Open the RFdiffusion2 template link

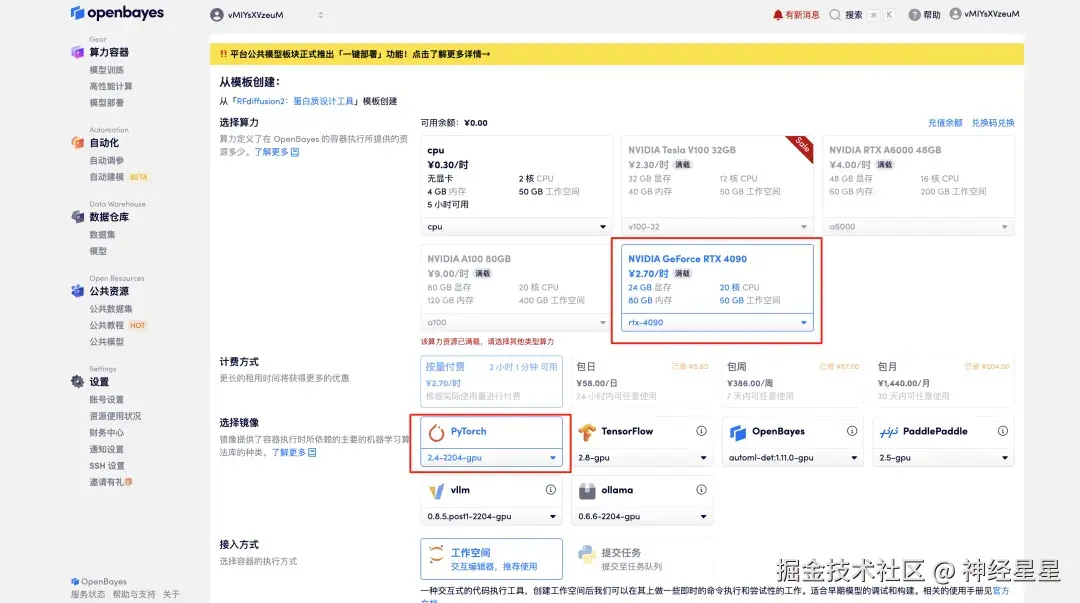[295, 101]
